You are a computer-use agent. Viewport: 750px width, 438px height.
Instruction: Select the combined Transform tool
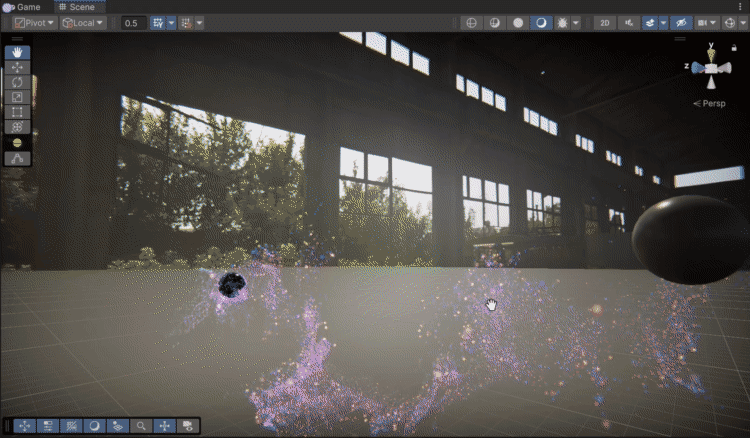point(17,127)
